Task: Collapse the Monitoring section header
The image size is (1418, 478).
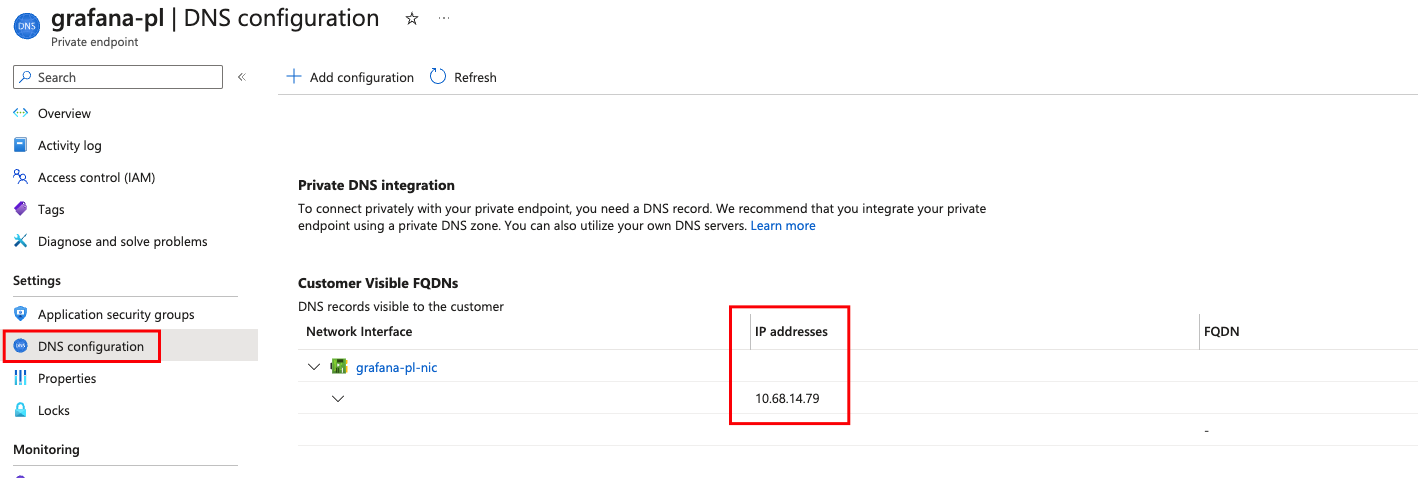Action: point(46,449)
